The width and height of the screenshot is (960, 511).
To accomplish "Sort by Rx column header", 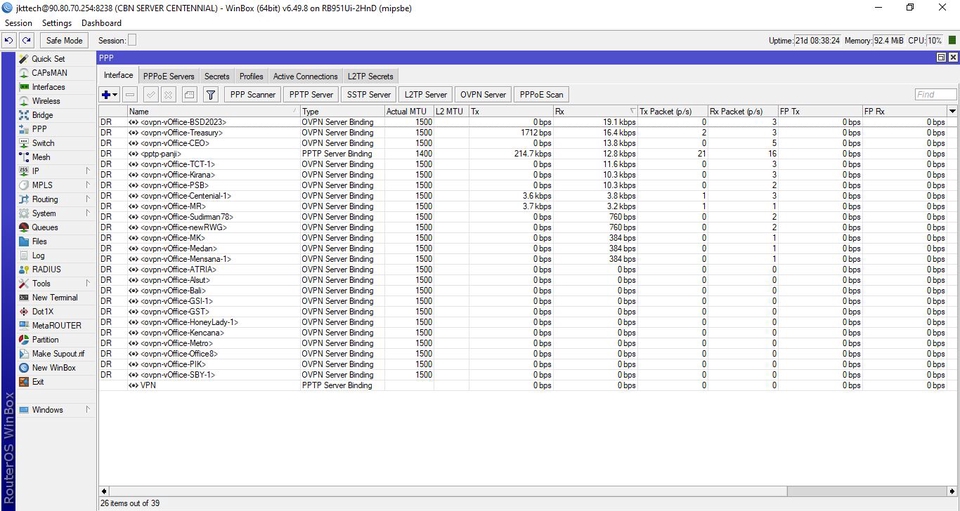I will coord(595,111).
